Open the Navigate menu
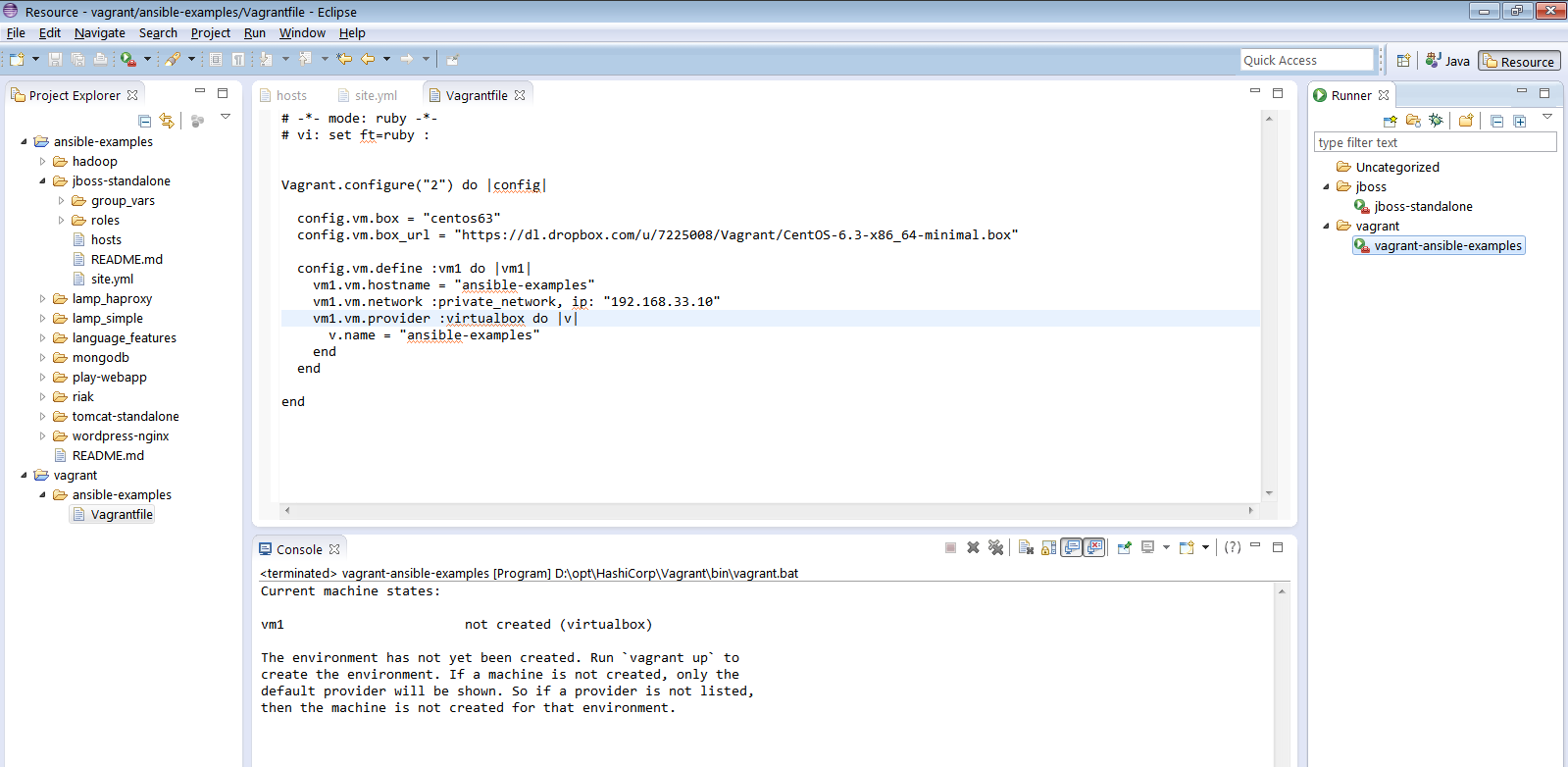The height and width of the screenshot is (767, 1568). click(x=100, y=32)
